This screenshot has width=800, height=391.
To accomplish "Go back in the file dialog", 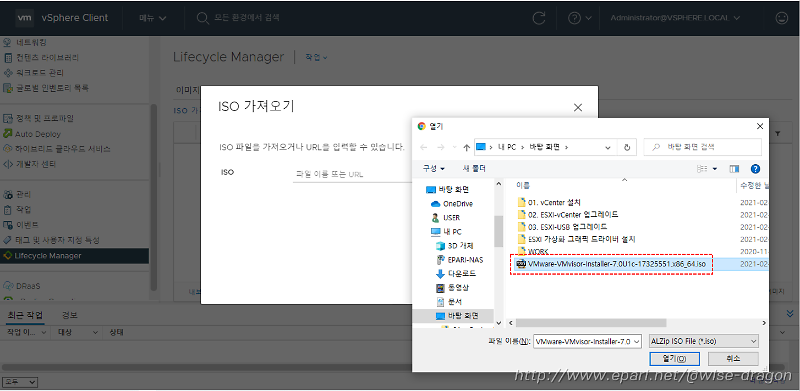I will 423,147.
